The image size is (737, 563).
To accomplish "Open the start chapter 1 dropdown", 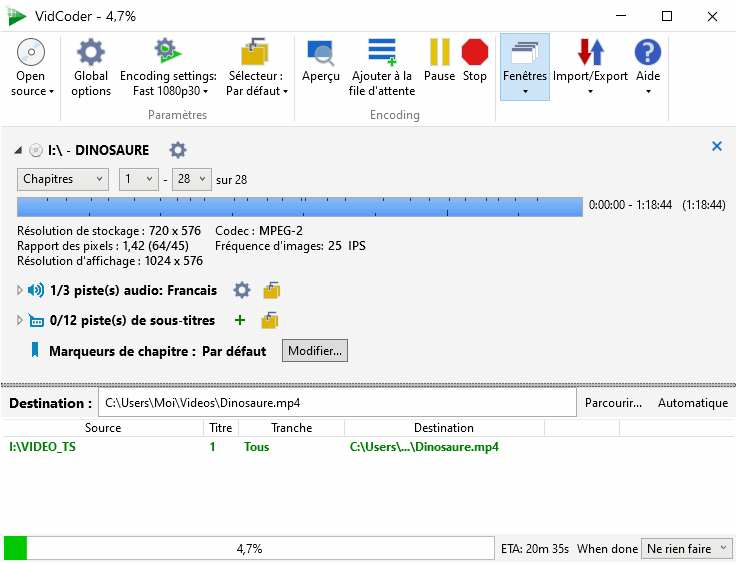I will point(138,179).
